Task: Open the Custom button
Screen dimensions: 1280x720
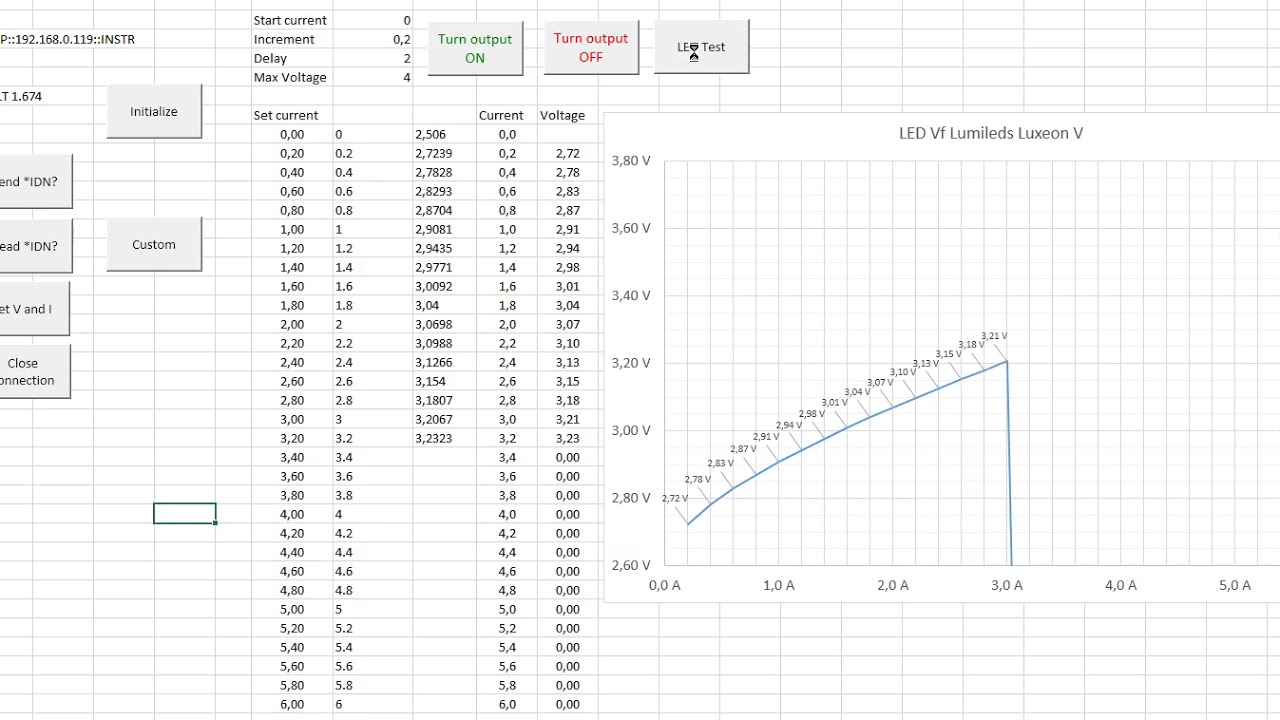Action: pyautogui.click(x=154, y=244)
